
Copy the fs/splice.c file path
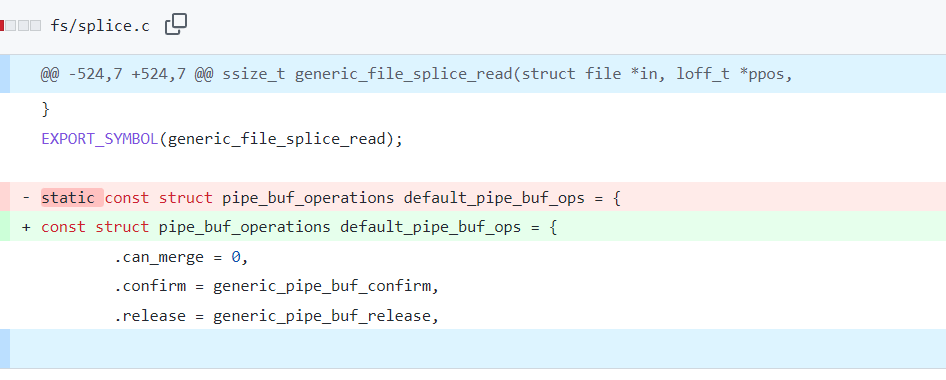click(176, 25)
